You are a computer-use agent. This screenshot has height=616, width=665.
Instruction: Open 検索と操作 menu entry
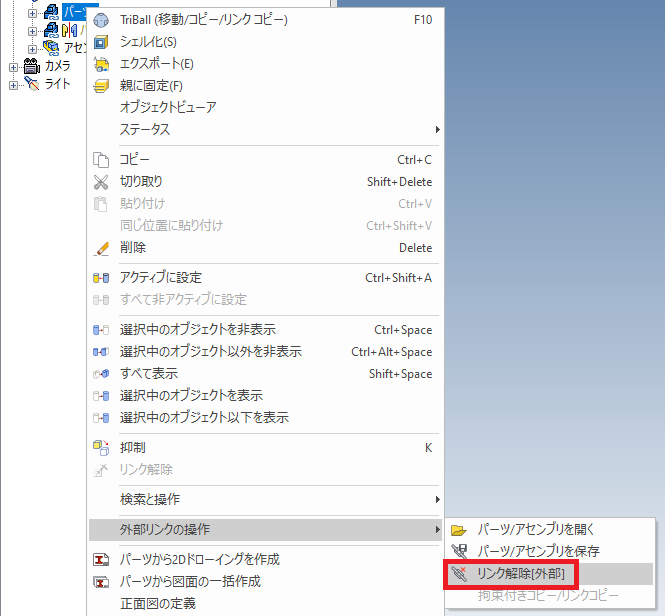point(265,499)
